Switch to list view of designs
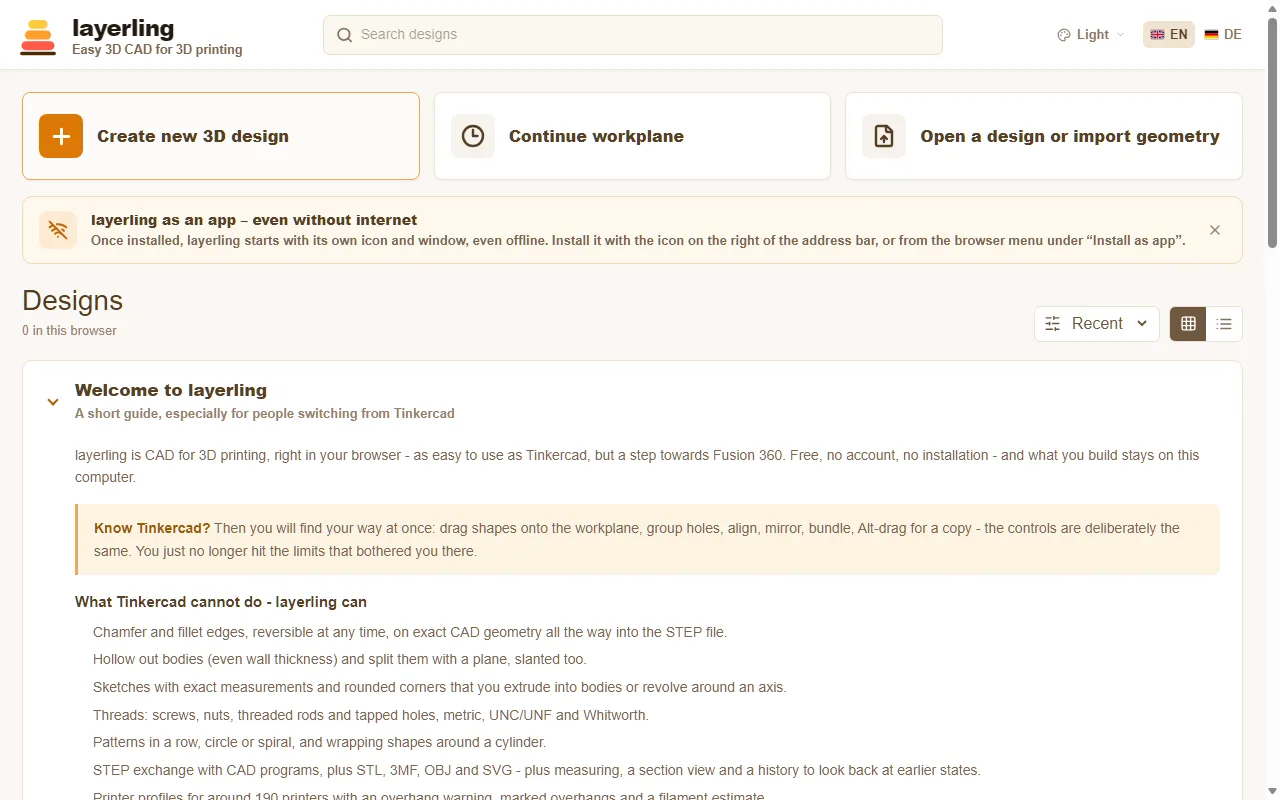This screenshot has width=1280, height=800. pos(1224,324)
